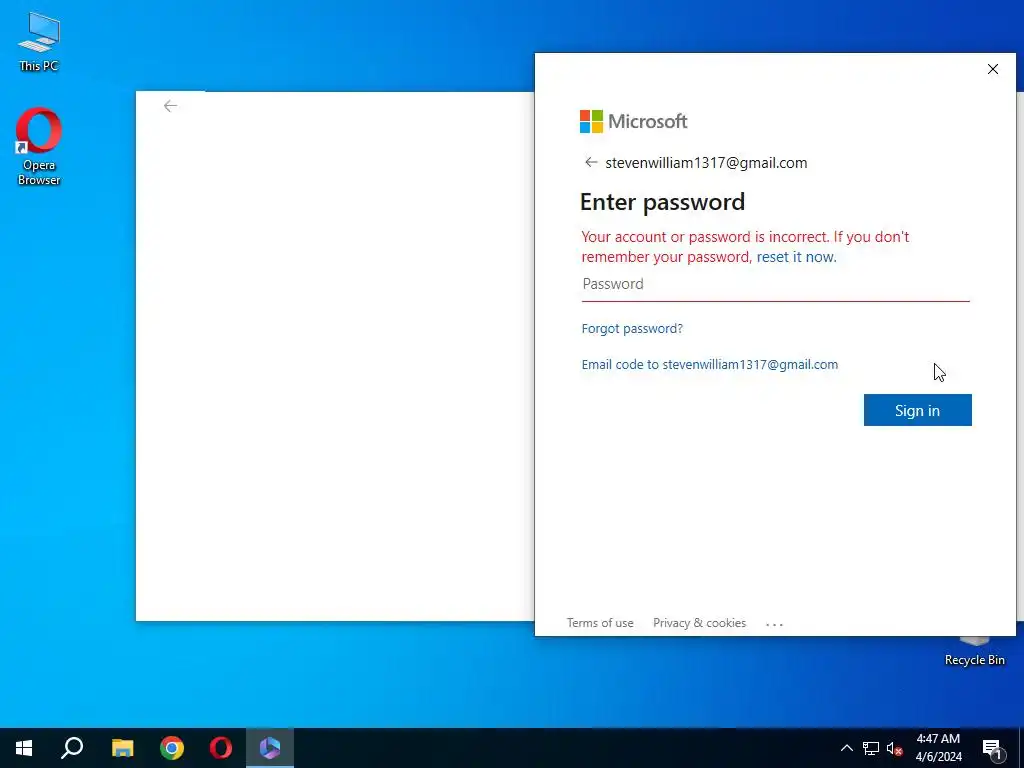Screen dimensions: 1024x768
Task: Click the Enter password heading
Action: pos(662,202)
